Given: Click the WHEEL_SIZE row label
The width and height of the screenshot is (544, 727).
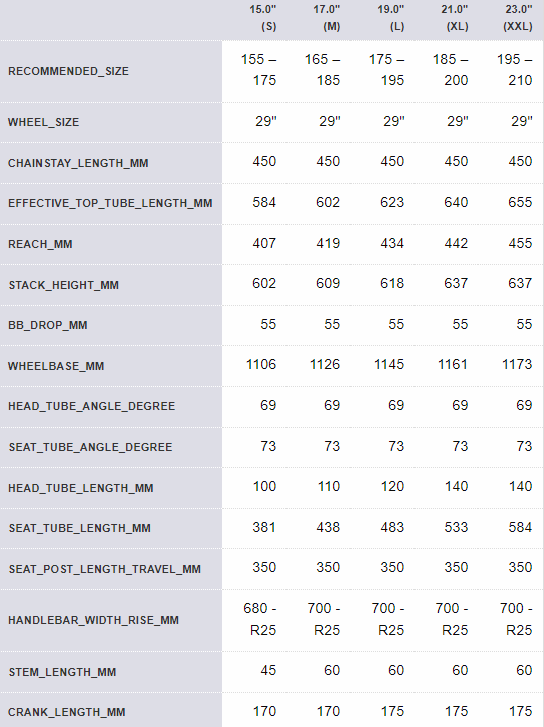Looking at the screenshot, I should tap(44, 122).
